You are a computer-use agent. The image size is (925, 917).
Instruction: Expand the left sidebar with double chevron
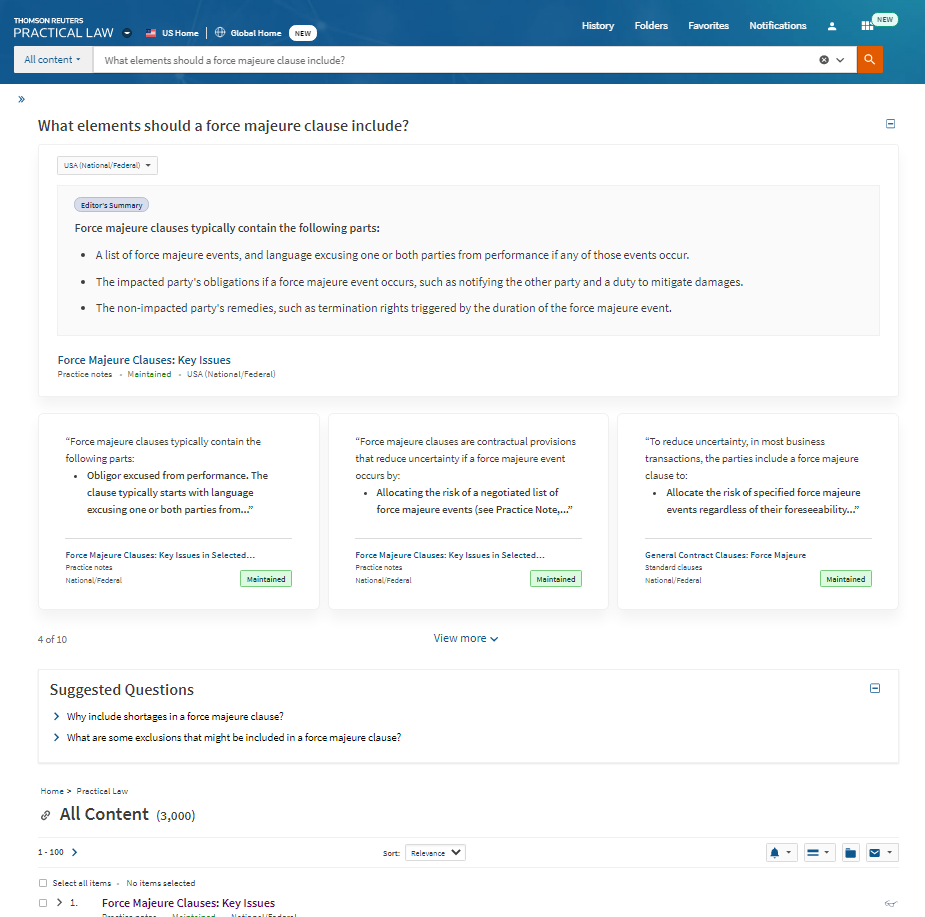[21, 99]
